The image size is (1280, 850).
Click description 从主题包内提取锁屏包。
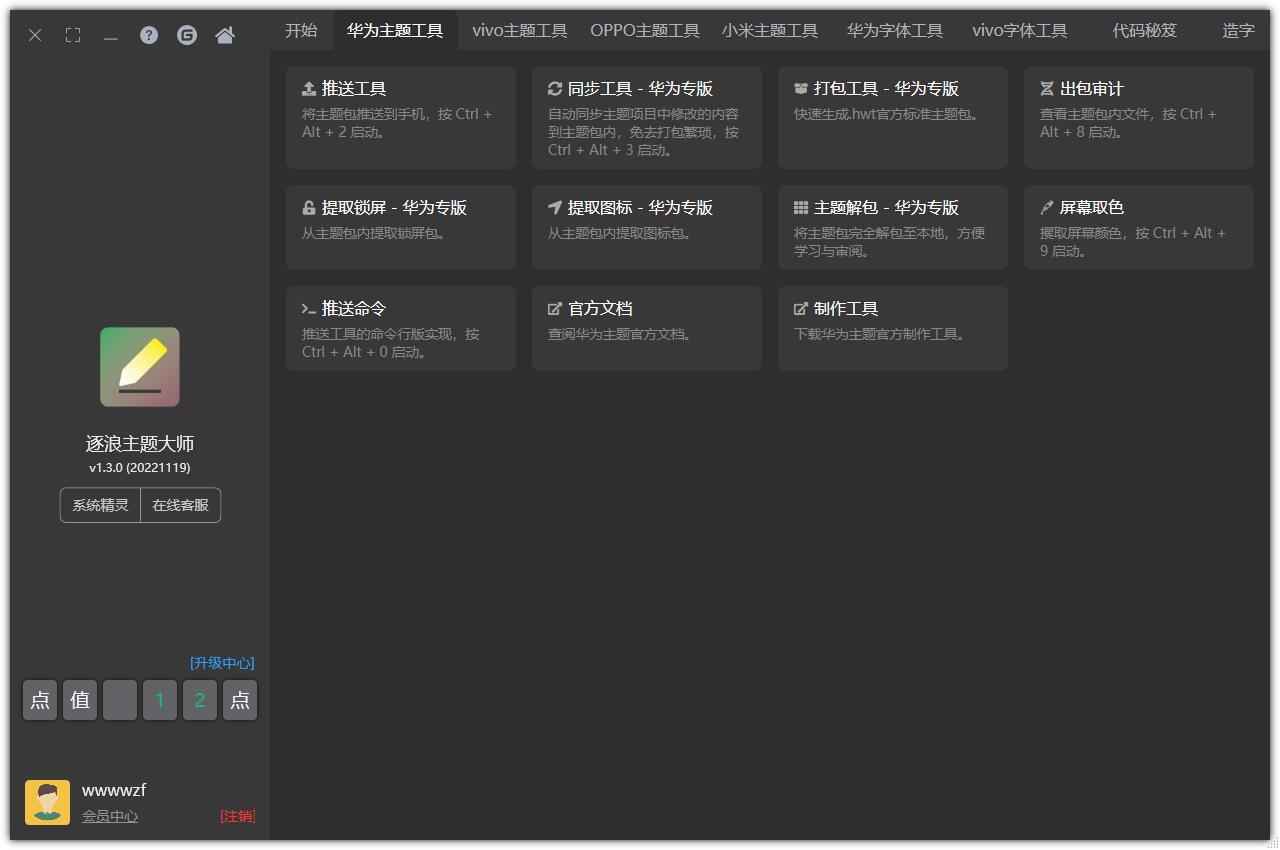coord(375,233)
